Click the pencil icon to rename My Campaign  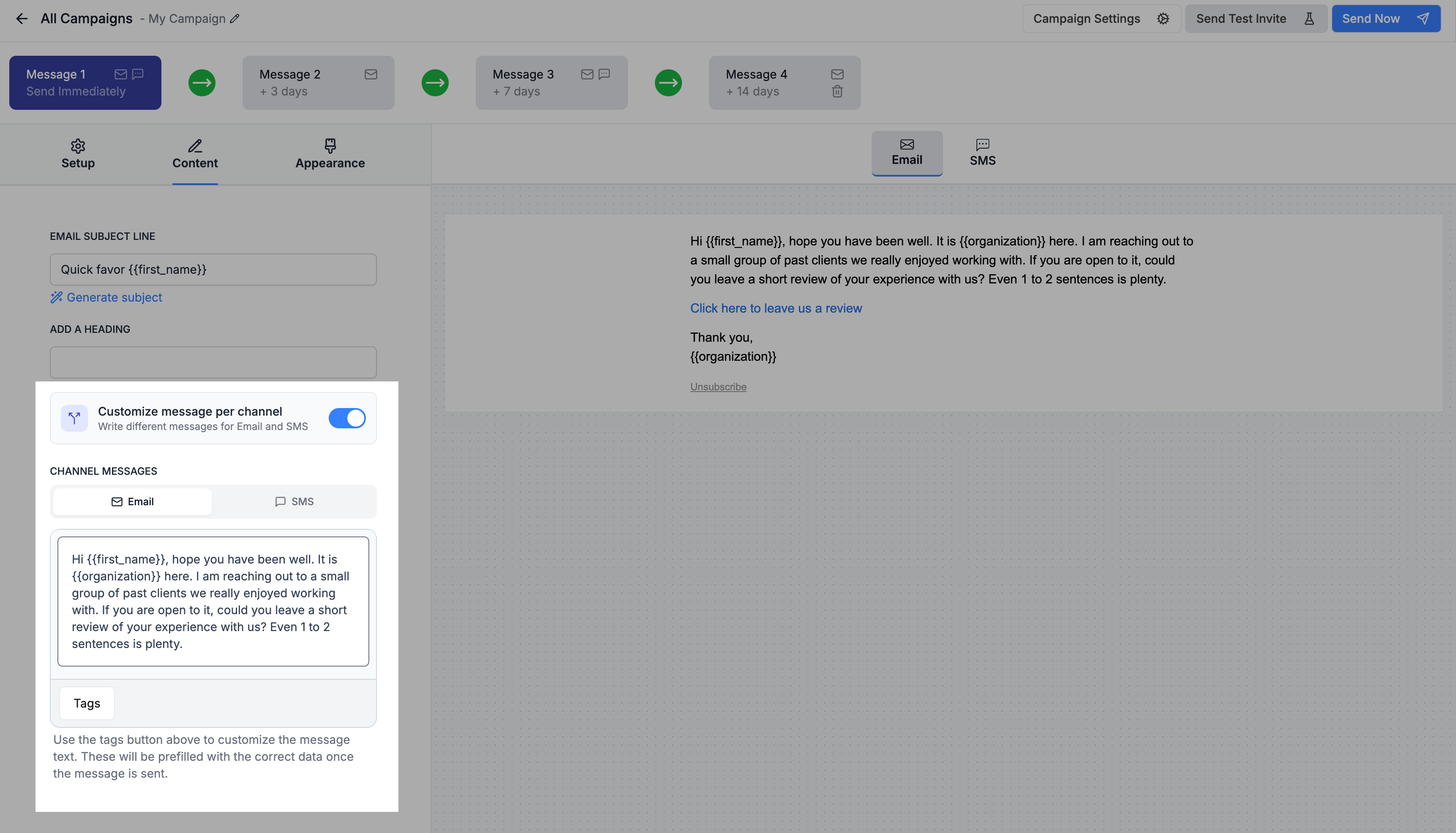(234, 19)
